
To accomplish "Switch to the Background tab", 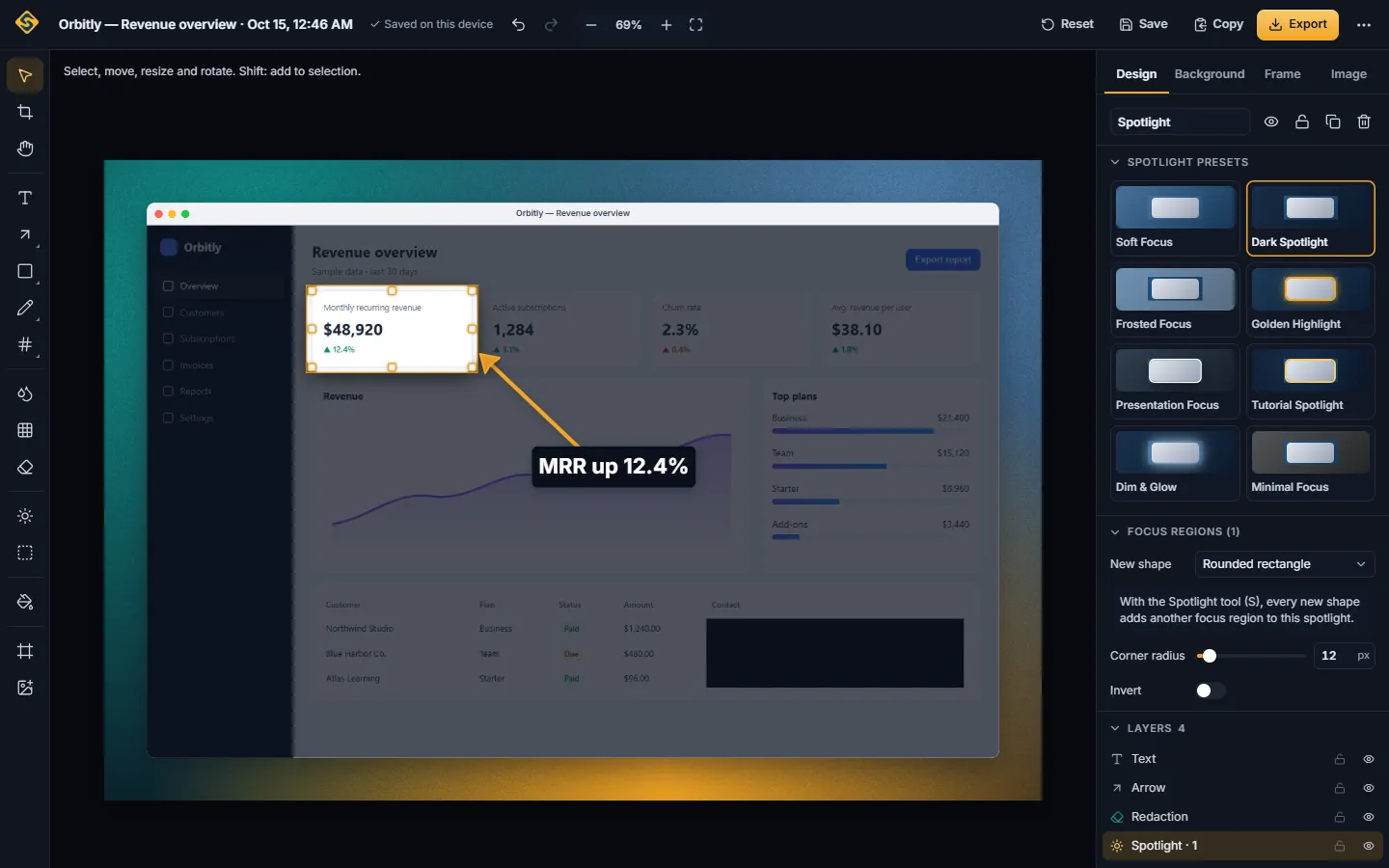I will pyautogui.click(x=1210, y=74).
